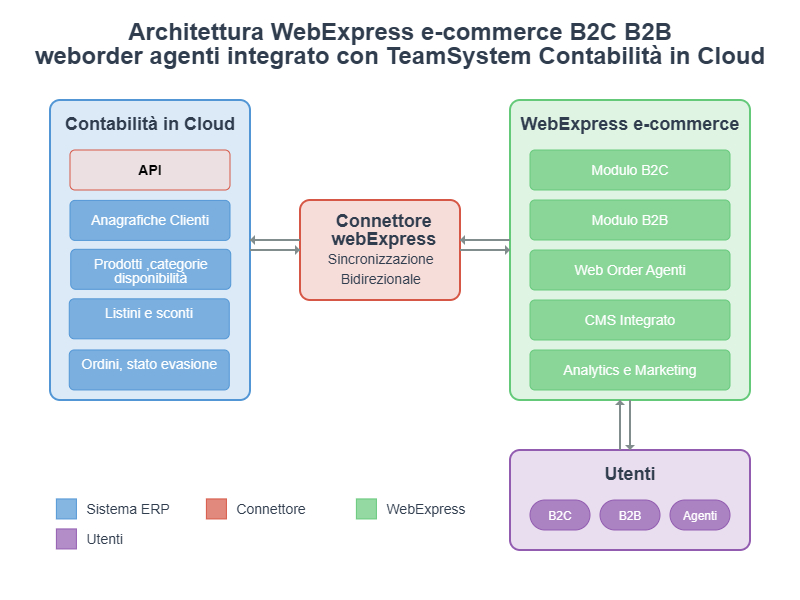Select the Modulo B2B block
The height and width of the screenshot is (600, 800).
(630, 220)
